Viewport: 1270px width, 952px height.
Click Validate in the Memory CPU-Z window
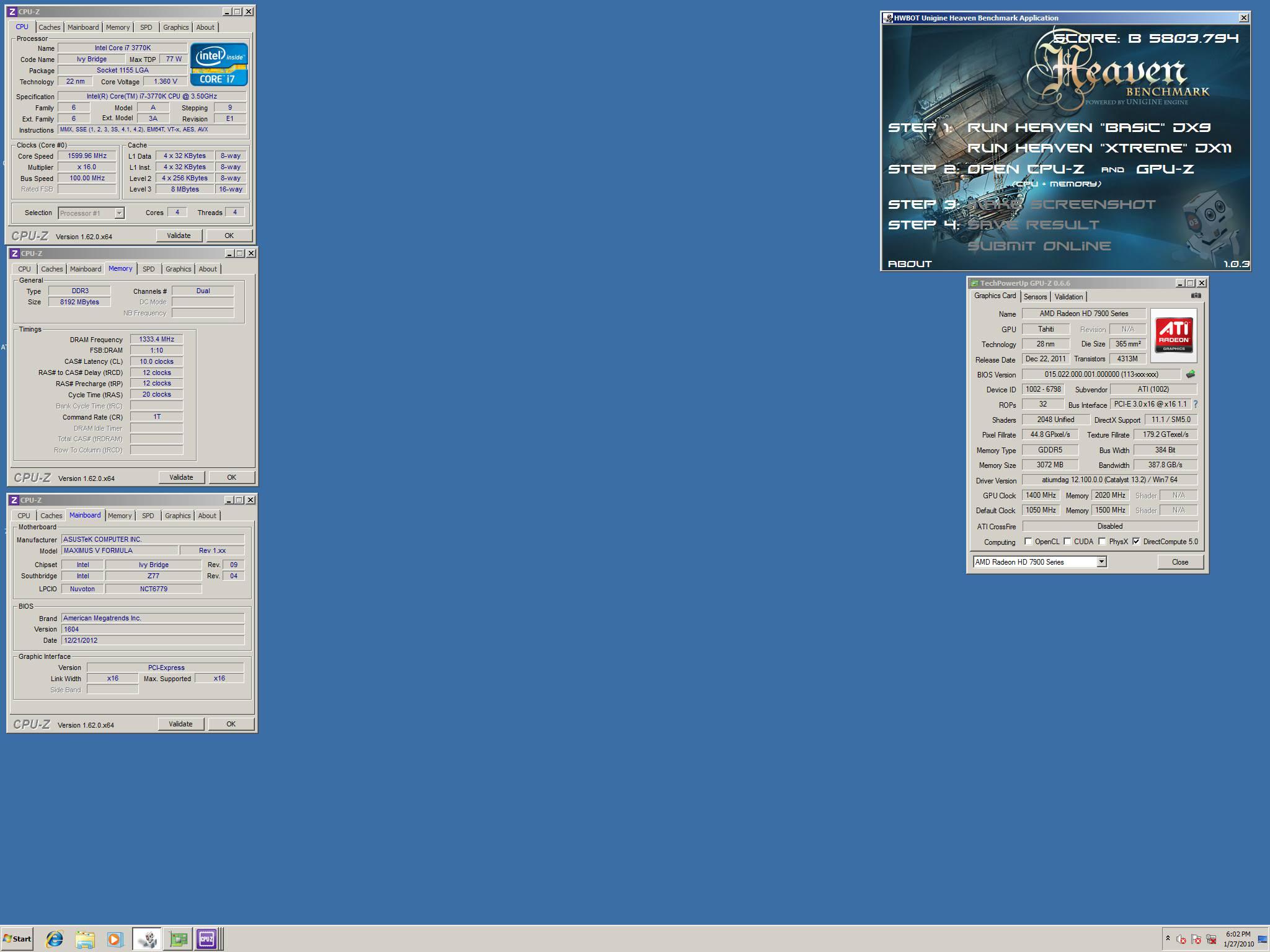pyautogui.click(x=181, y=477)
